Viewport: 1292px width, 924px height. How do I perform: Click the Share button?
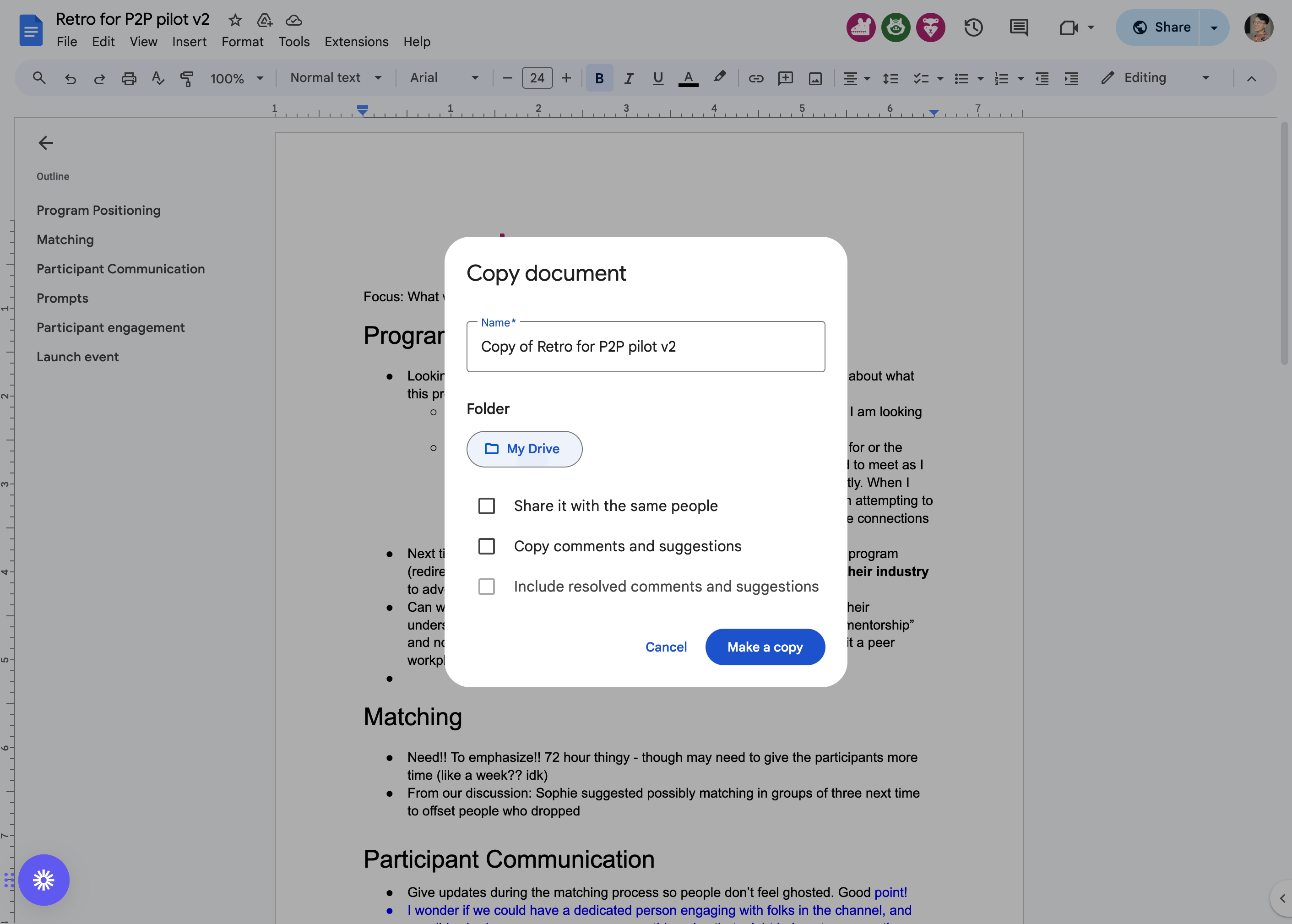(1158, 27)
